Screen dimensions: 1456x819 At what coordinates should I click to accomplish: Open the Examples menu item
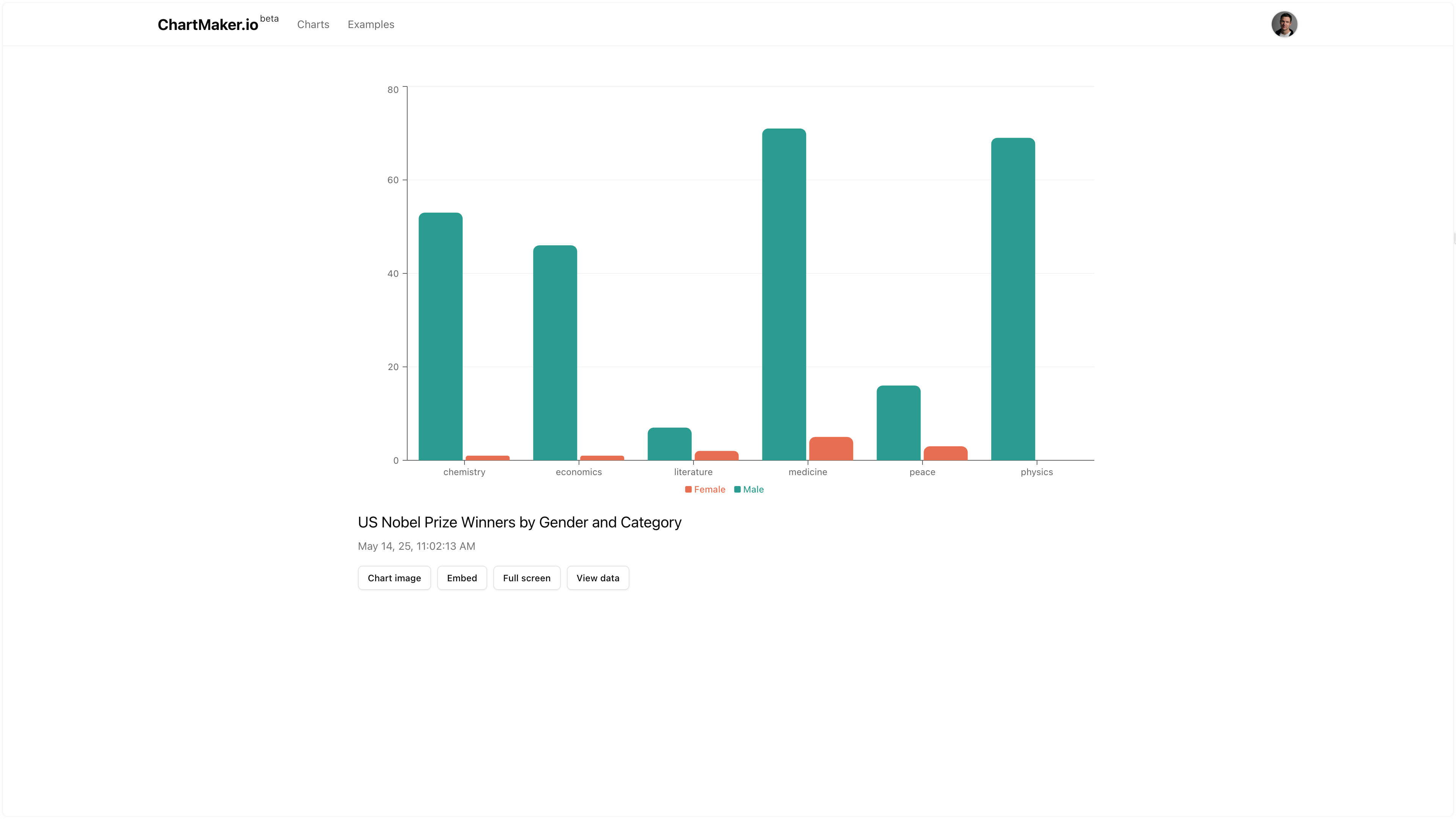coord(371,24)
